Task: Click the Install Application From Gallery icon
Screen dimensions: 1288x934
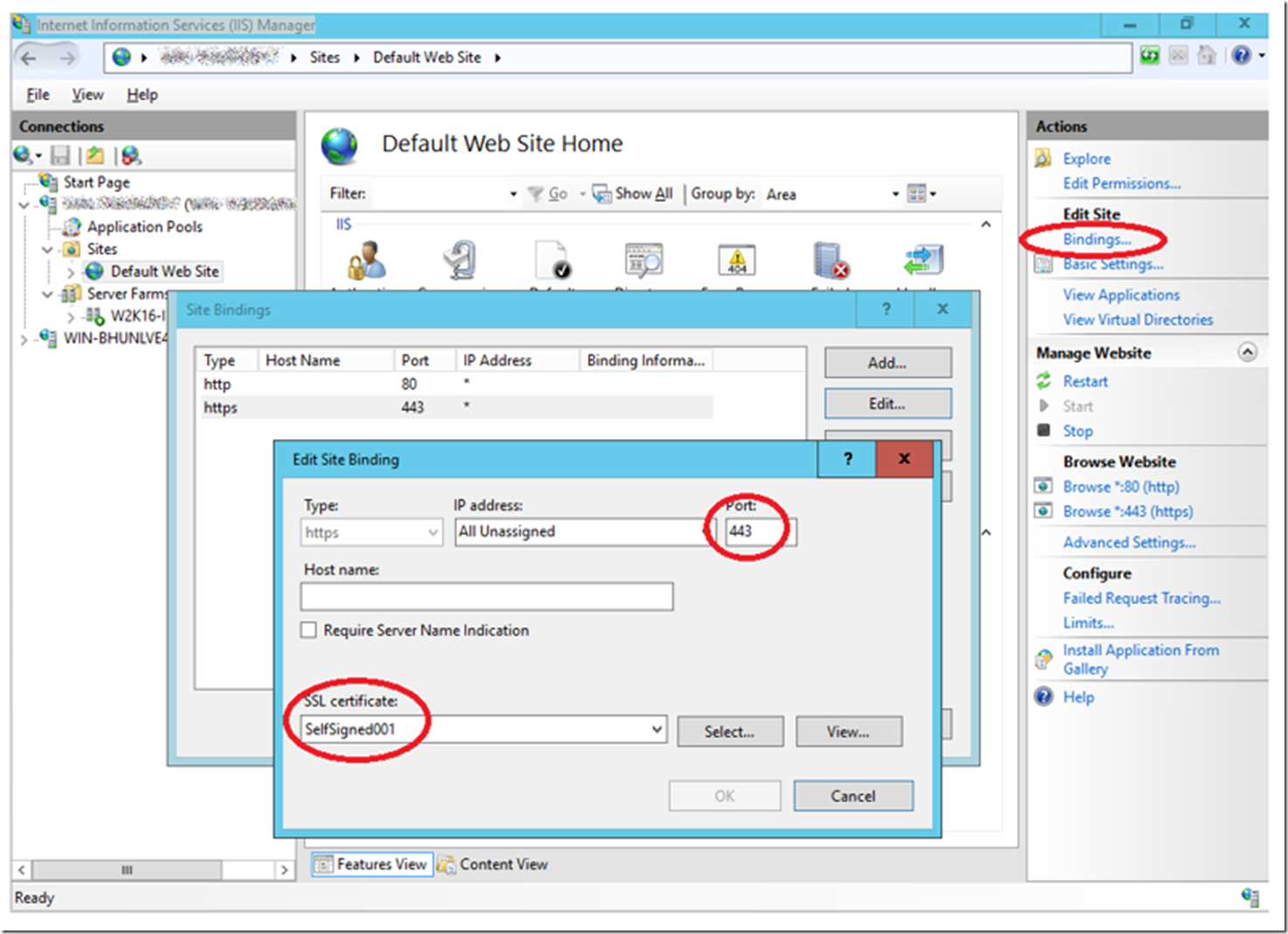Action: [x=1043, y=659]
